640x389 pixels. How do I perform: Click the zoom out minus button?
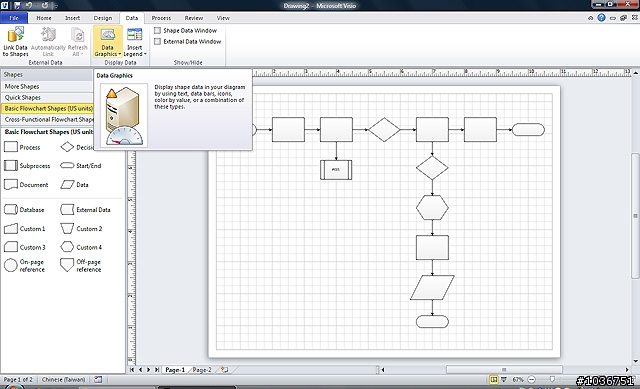click(531, 380)
